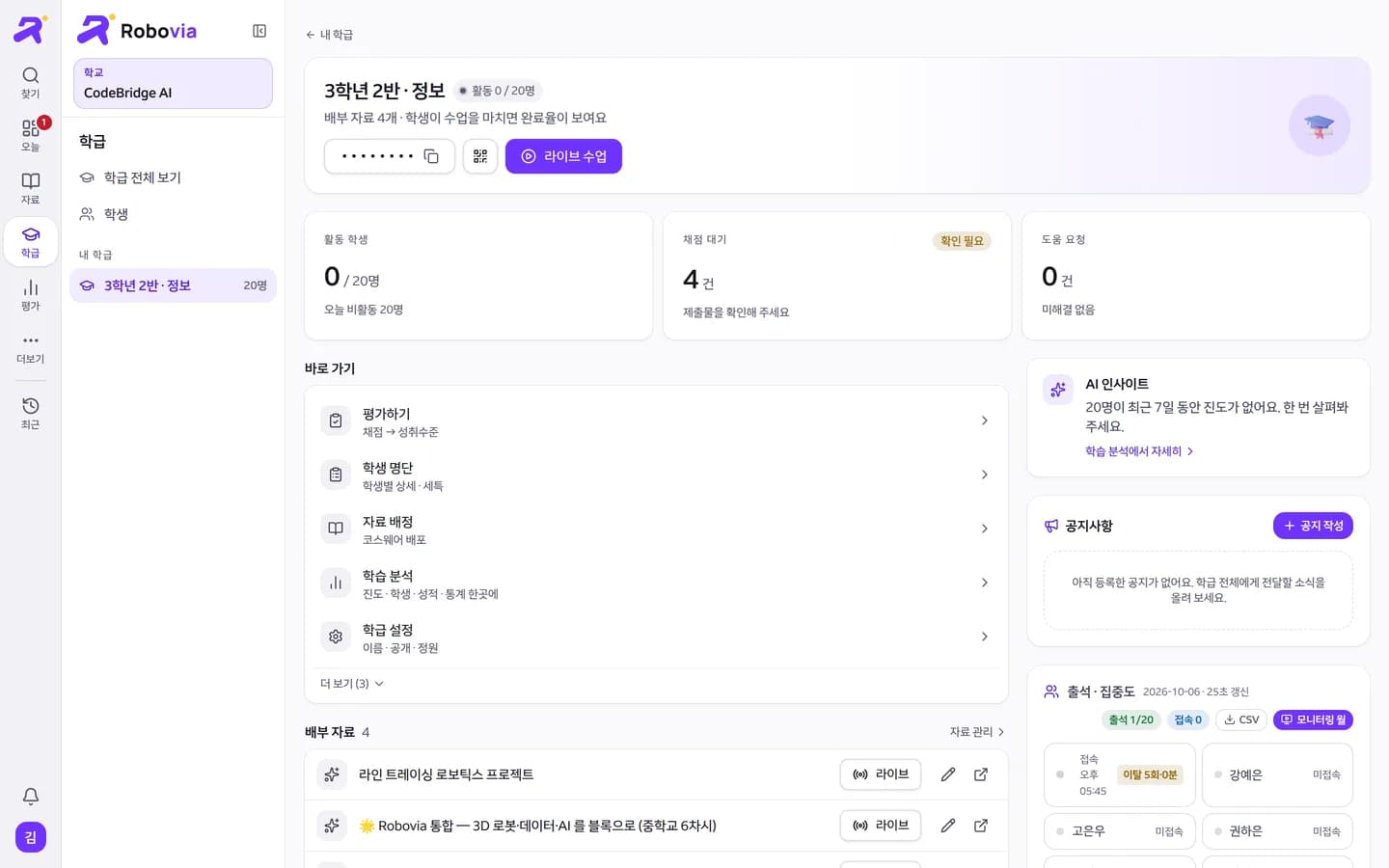Image resolution: width=1389 pixels, height=868 pixels.
Task: Open the notifications bell icon
Action: (31, 796)
